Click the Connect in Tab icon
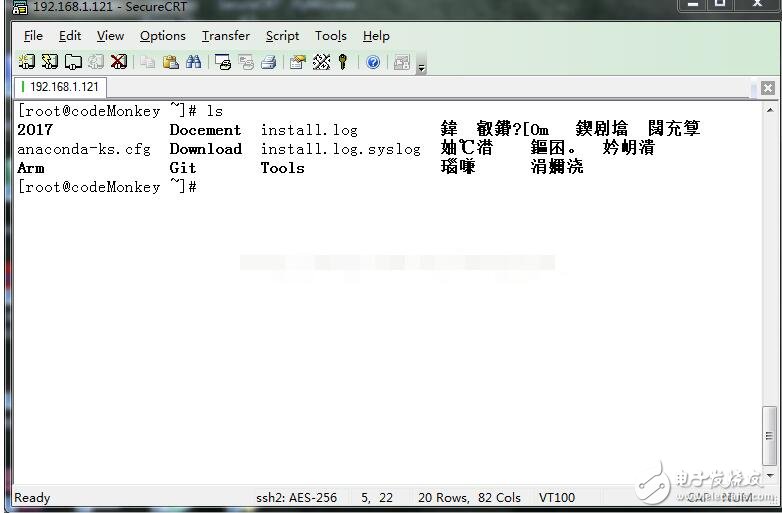Screen dimensions: 782x513 [x=73, y=62]
